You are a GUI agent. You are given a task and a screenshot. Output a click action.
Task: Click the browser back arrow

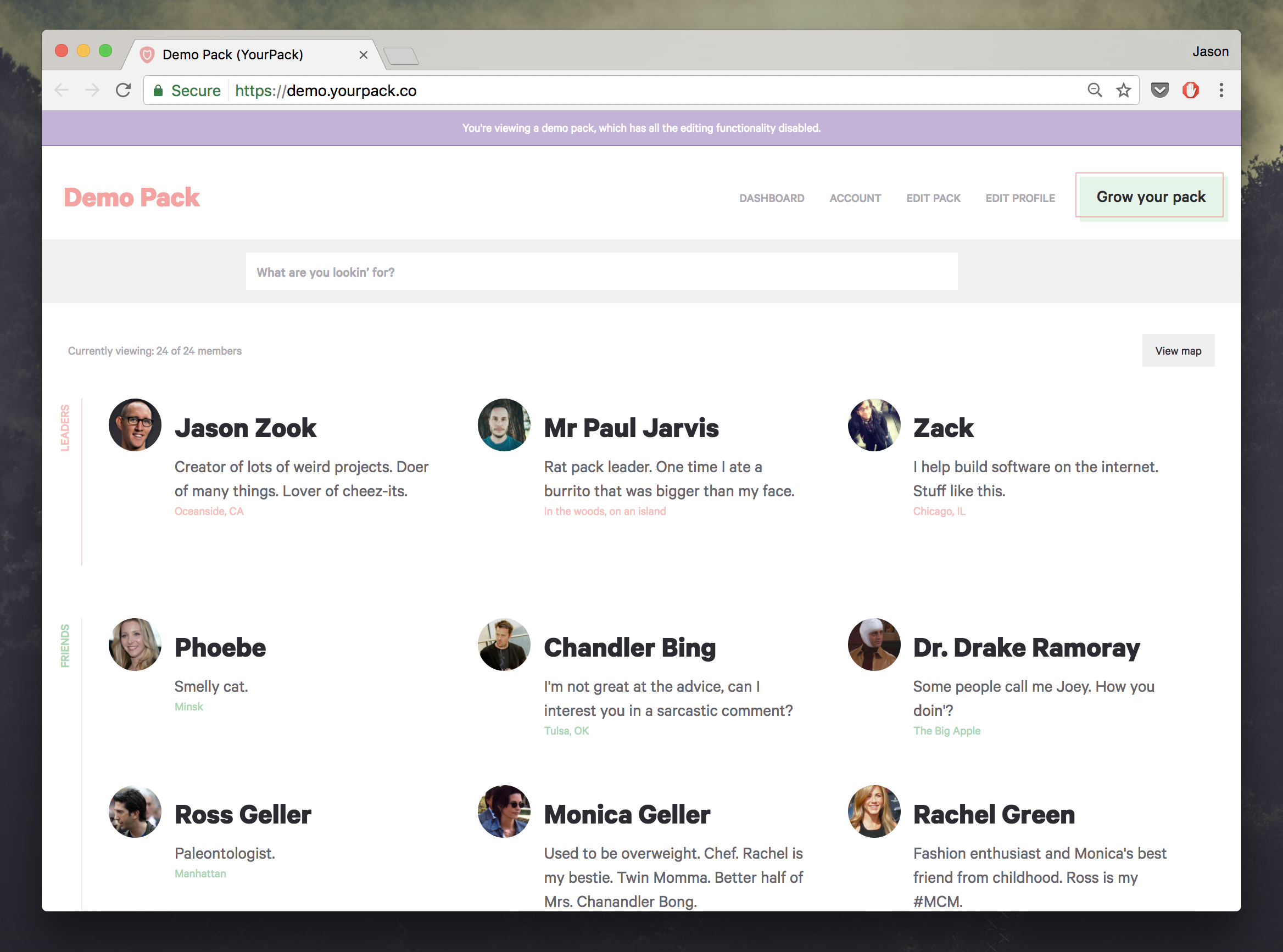[x=62, y=91]
